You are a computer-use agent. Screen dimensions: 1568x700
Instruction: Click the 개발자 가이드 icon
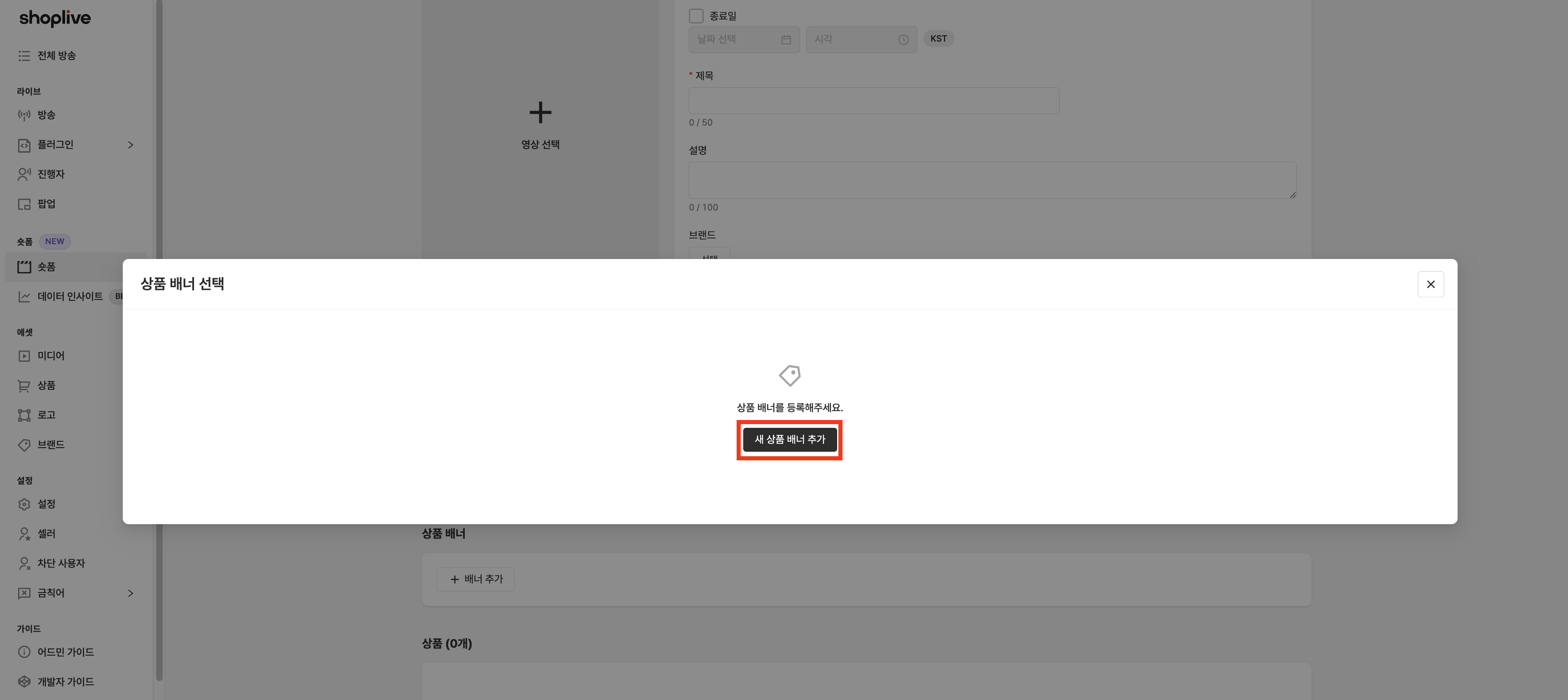click(24, 682)
